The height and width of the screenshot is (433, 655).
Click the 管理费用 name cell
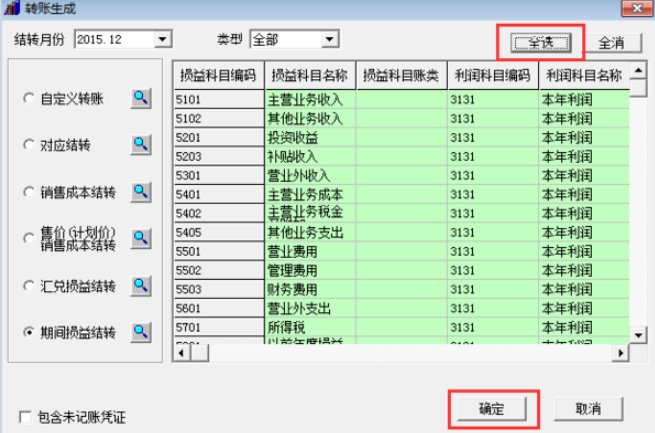point(310,271)
